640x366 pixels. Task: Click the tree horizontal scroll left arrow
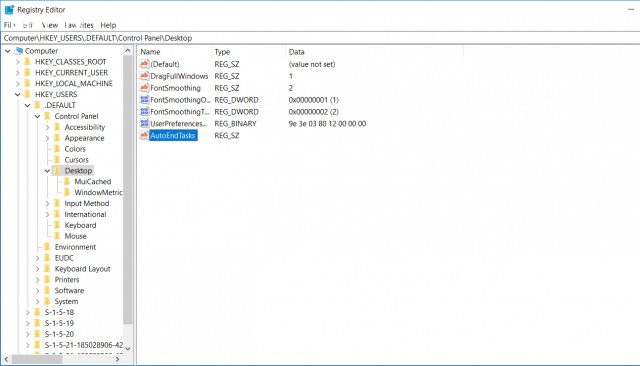[7, 359]
